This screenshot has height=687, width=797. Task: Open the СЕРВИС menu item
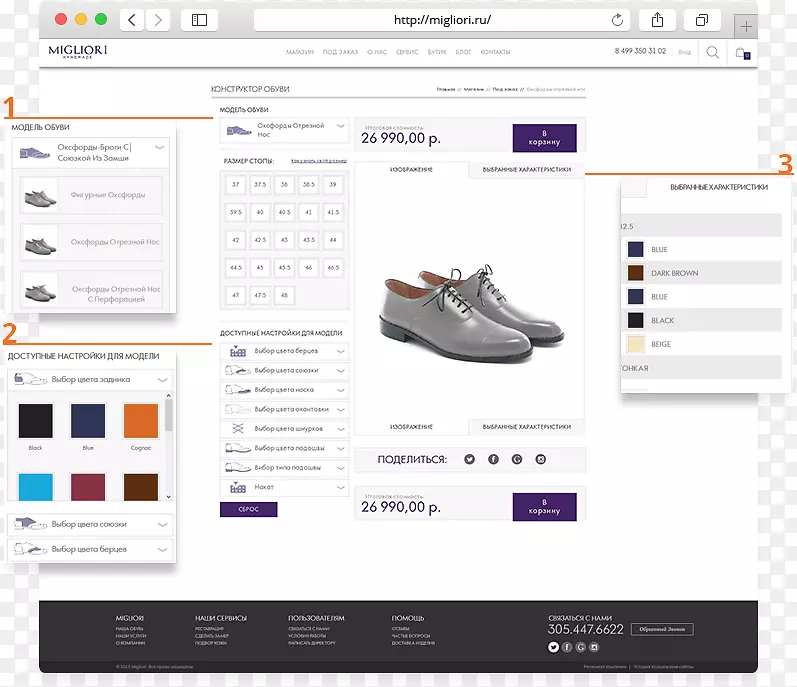coord(407,52)
